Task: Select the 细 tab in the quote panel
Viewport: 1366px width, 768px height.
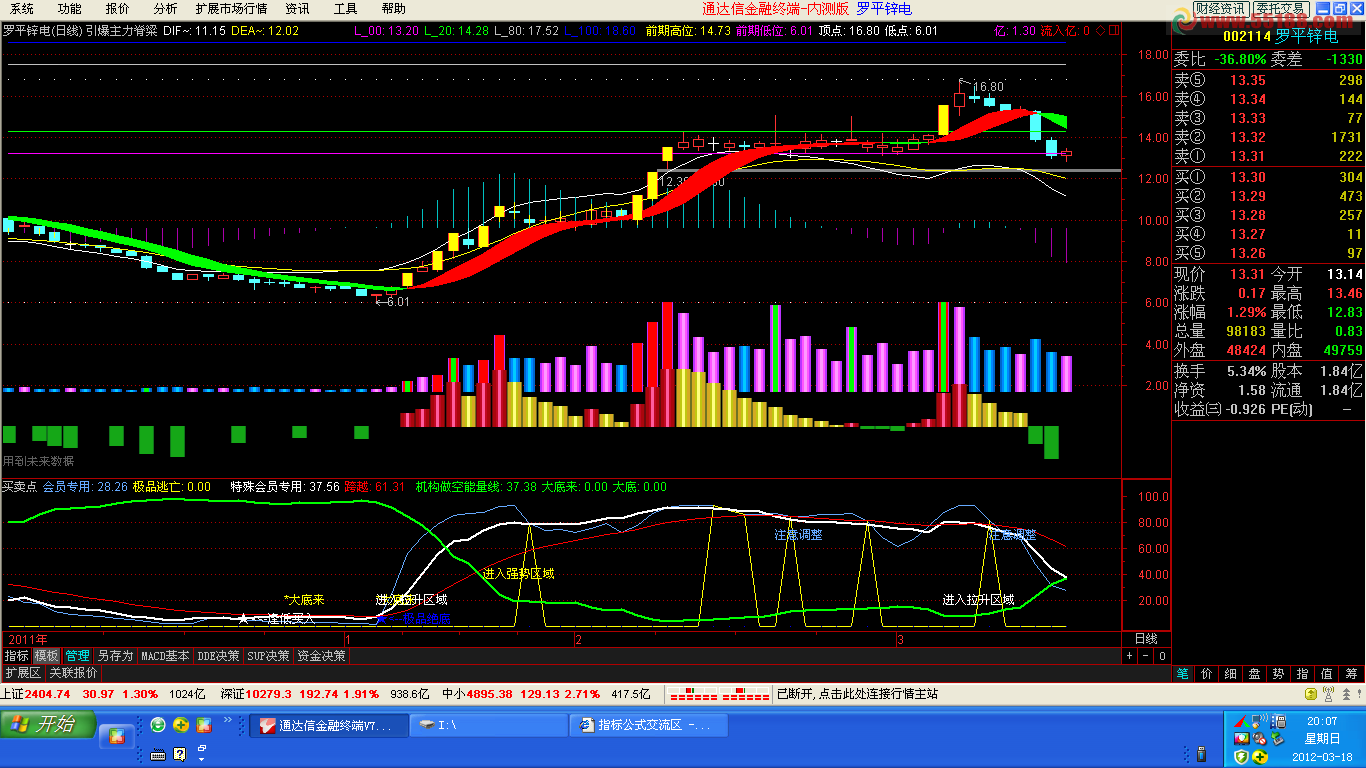Action: tap(1231, 674)
